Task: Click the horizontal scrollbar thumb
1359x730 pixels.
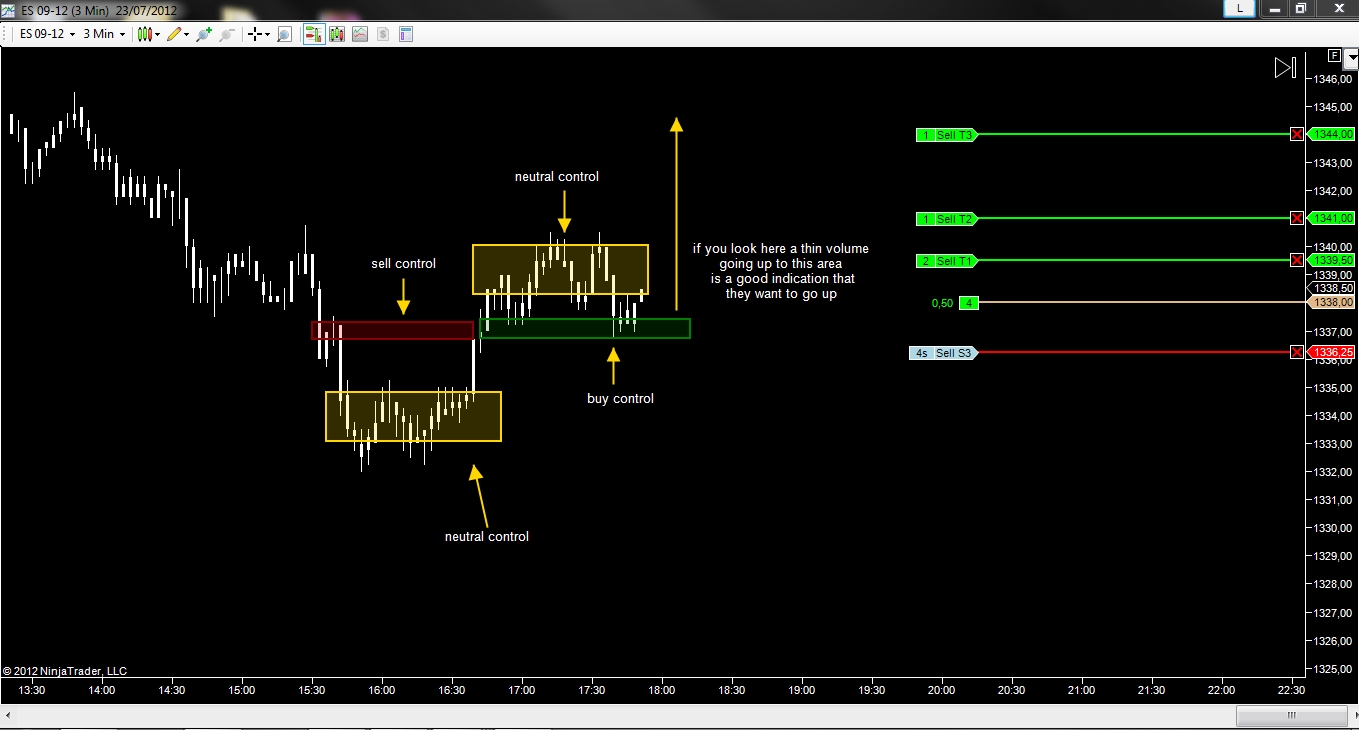Action: click(x=1291, y=716)
